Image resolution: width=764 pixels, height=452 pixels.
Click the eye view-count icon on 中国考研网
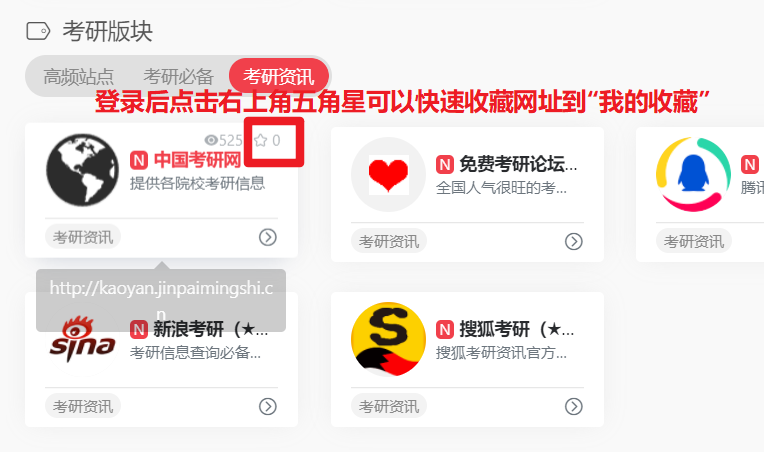[211, 140]
